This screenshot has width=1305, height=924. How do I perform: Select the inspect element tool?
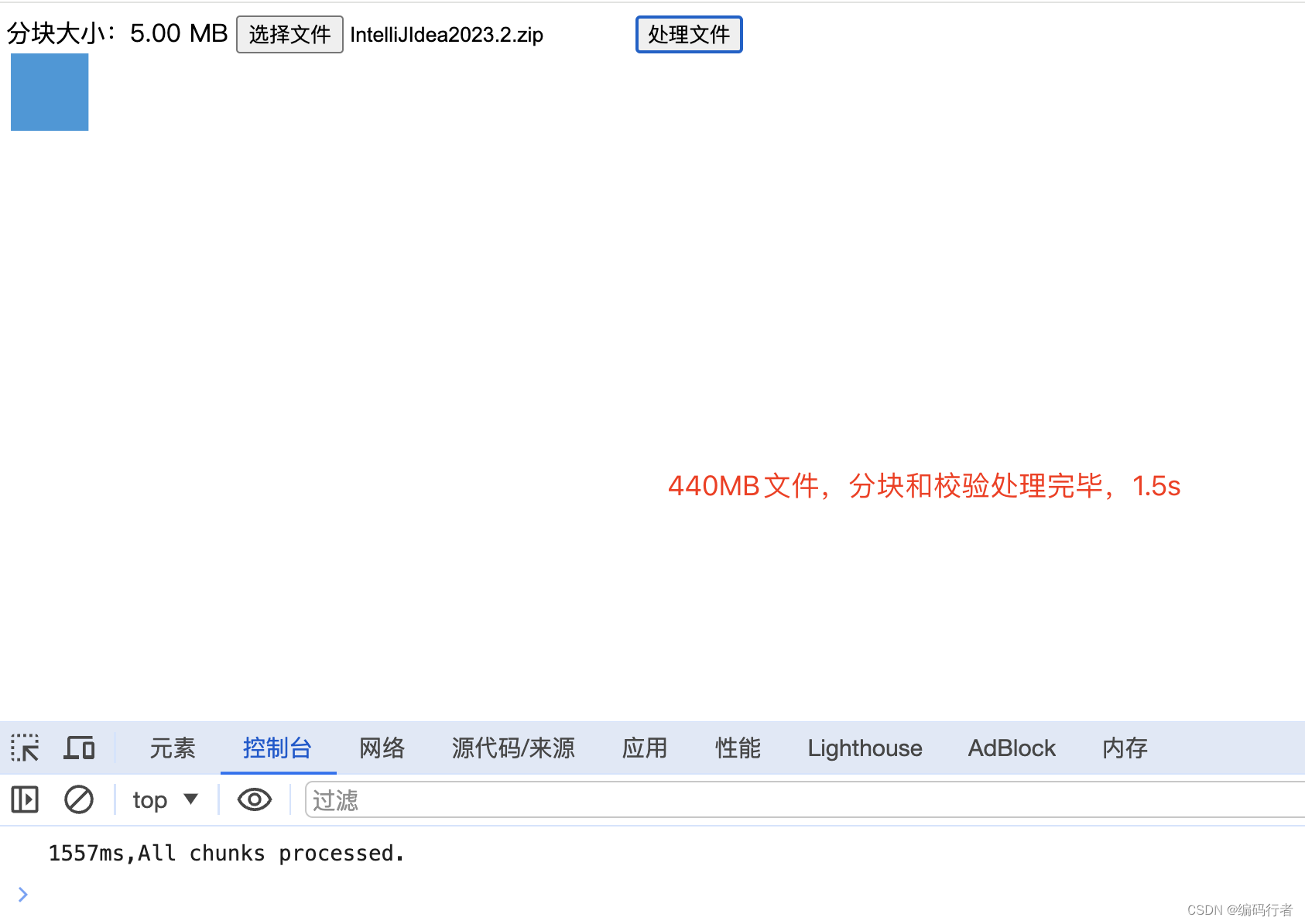24,748
